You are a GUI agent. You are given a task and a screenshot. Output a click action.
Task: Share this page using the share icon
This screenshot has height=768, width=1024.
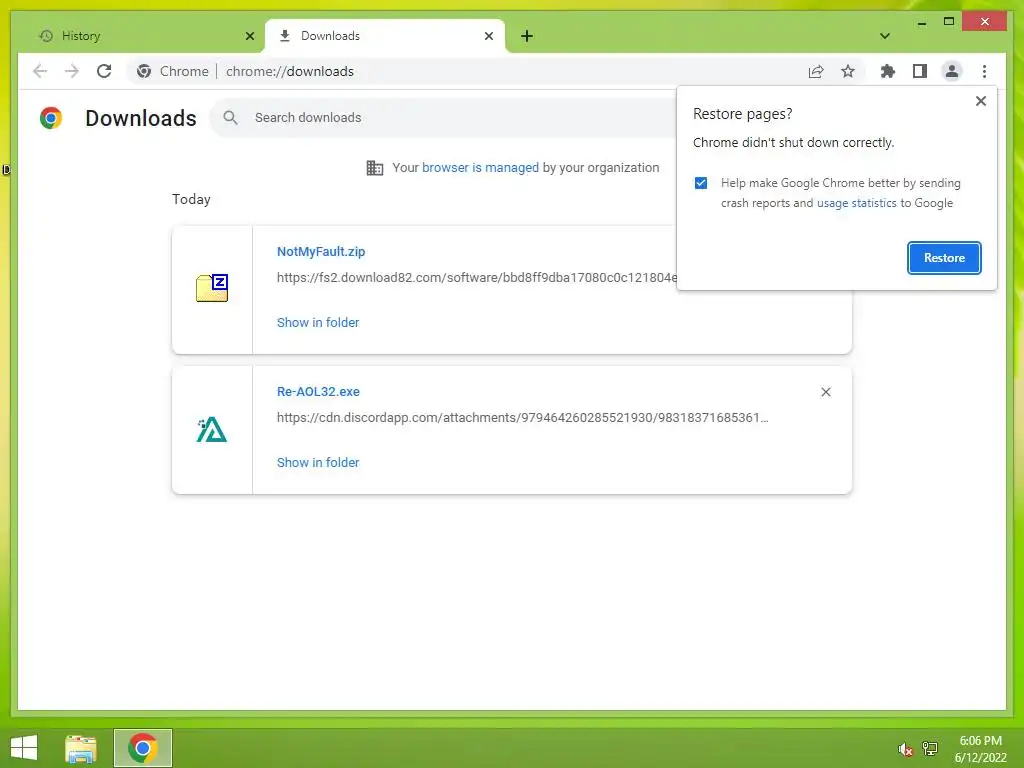click(x=816, y=71)
